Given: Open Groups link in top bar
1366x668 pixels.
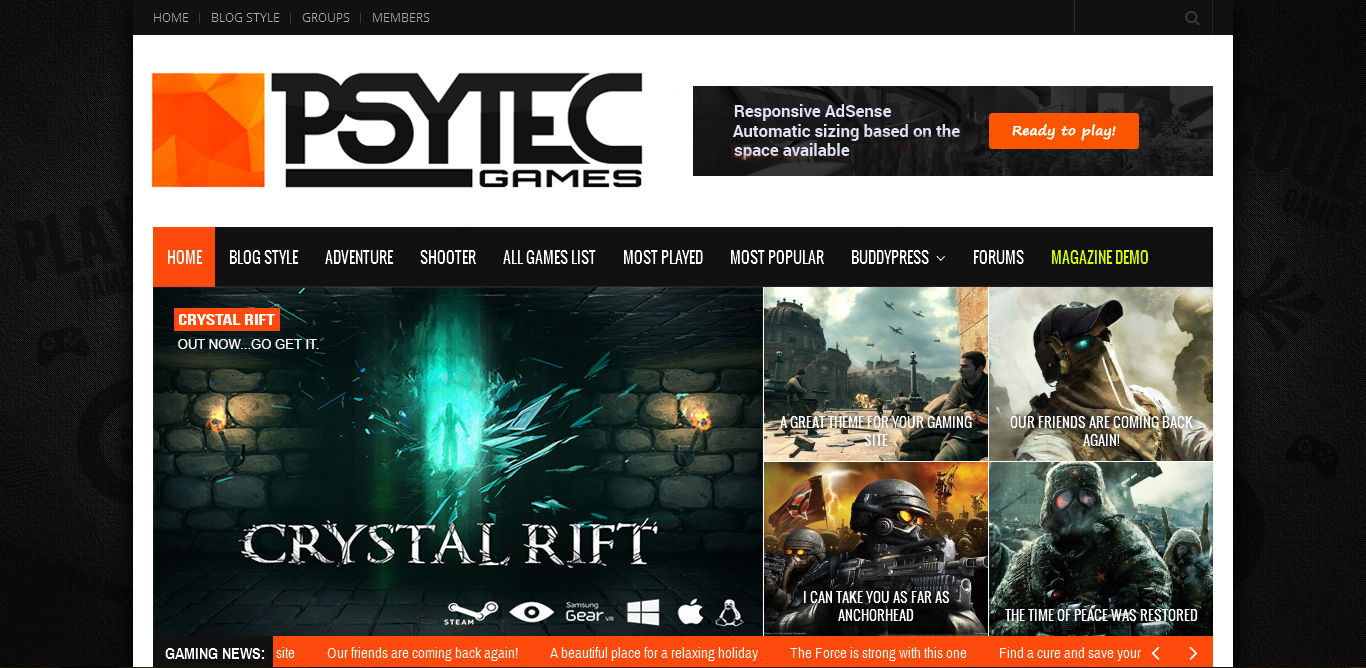Looking at the screenshot, I should click(326, 17).
